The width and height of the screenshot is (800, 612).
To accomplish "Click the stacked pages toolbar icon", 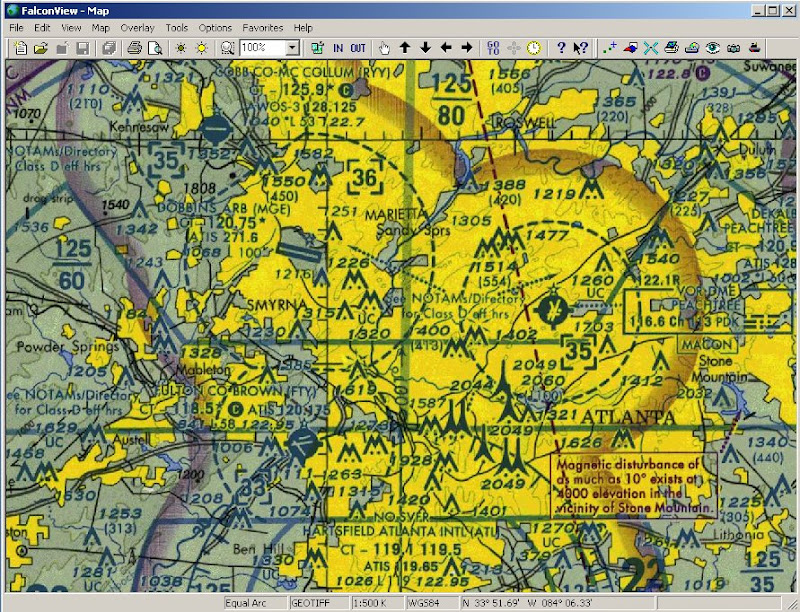I will tap(109, 48).
